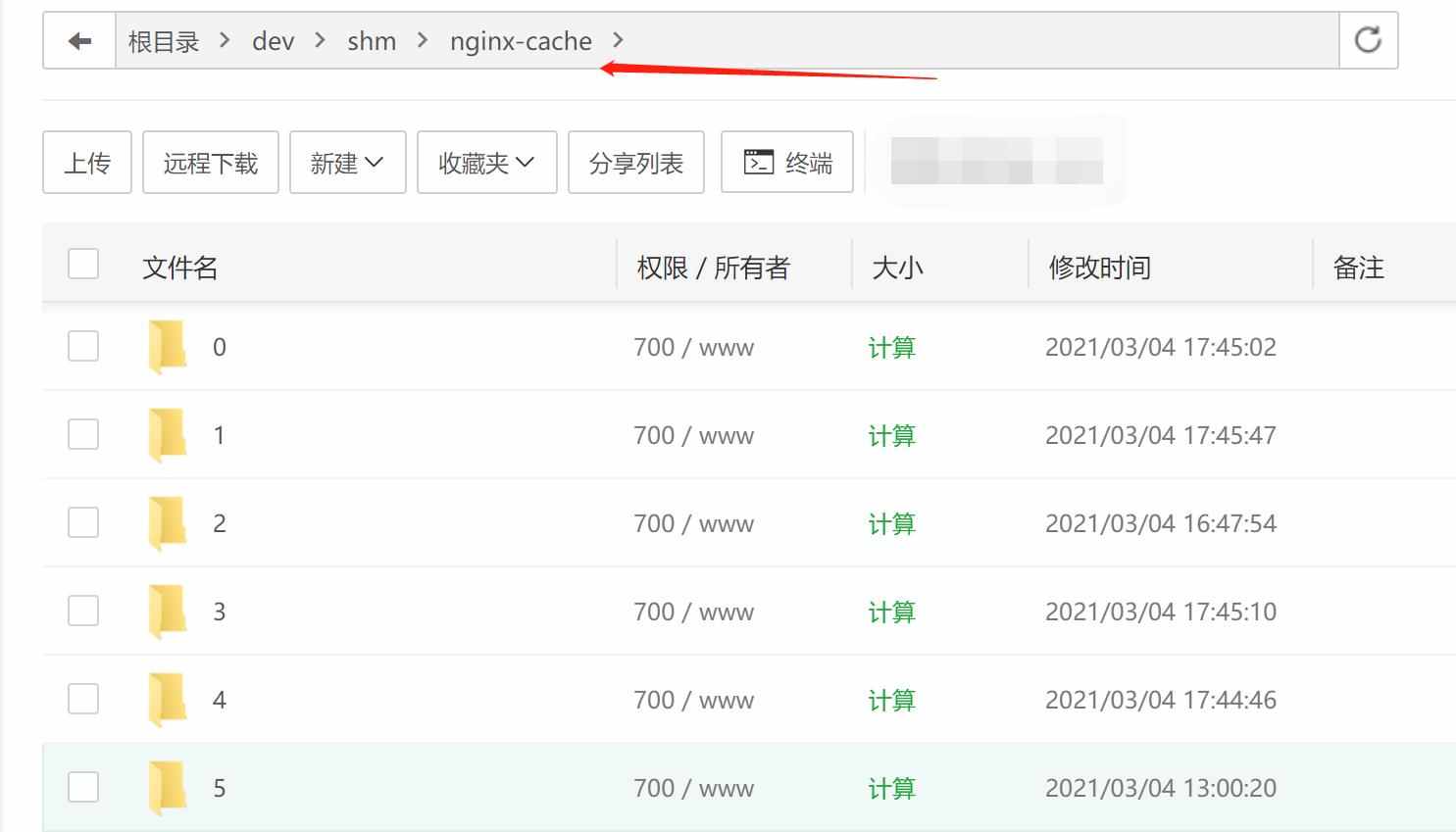Viewport: 1456px width, 832px height.
Task: Calculate size 计算 for folder 5
Action: pos(892,788)
